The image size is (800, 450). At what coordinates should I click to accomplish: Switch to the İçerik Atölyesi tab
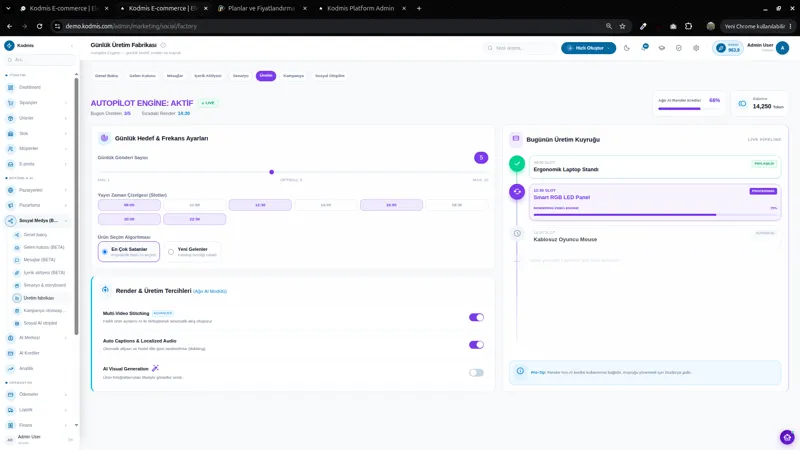point(208,76)
